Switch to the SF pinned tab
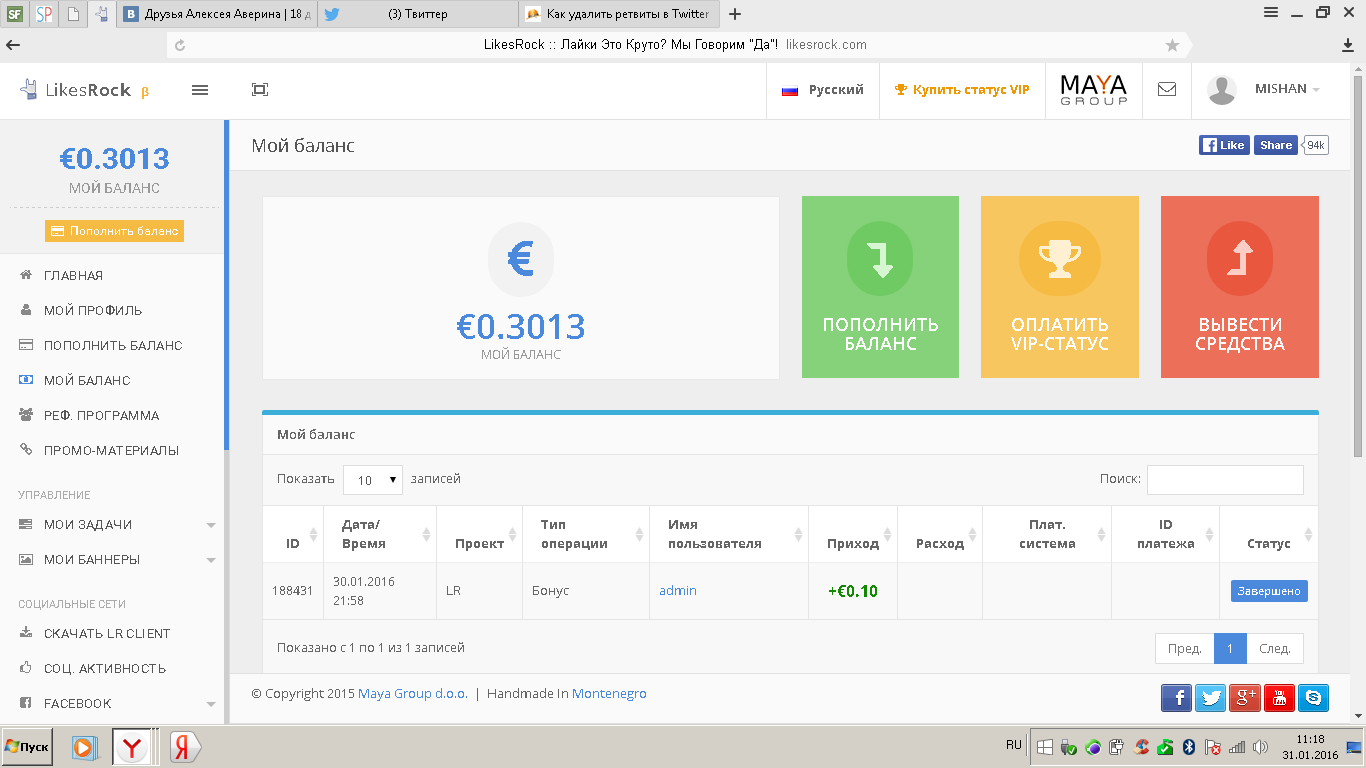This screenshot has height=768, width=1366. pos(15,14)
